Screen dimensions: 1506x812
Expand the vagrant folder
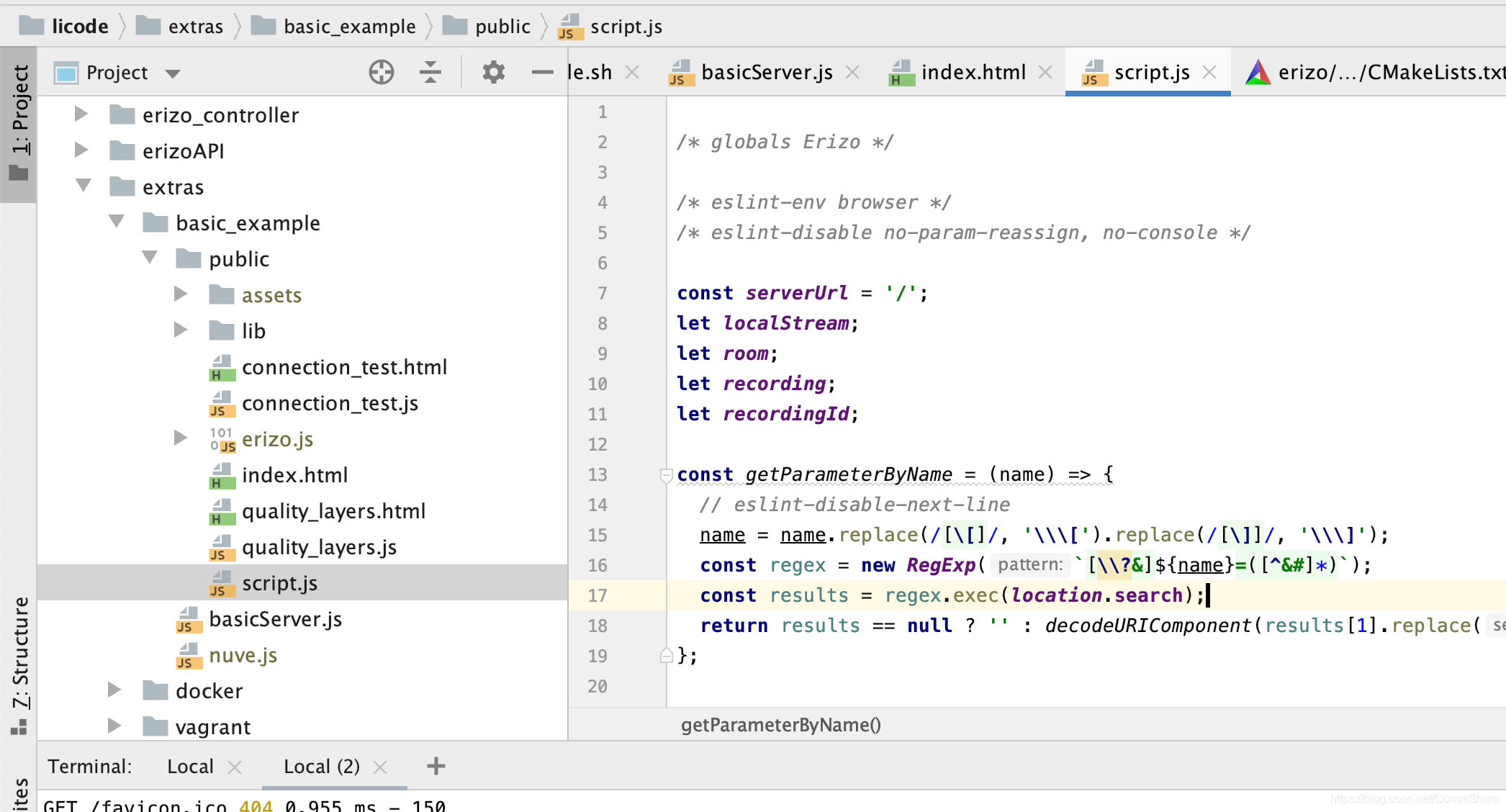click(114, 726)
